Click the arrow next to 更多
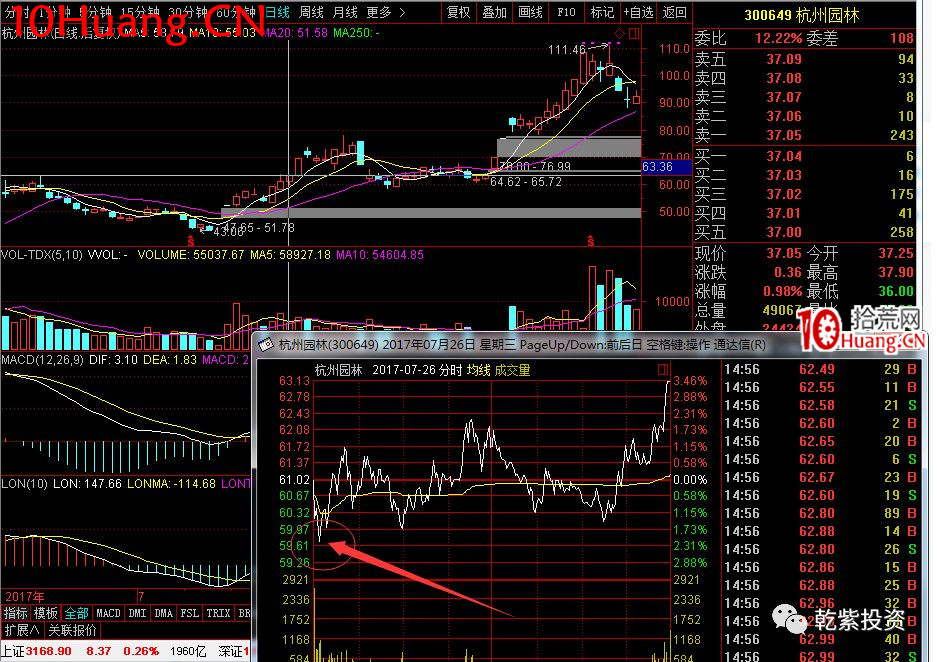The width and height of the screenshot is (937, 662). (402, 13)
